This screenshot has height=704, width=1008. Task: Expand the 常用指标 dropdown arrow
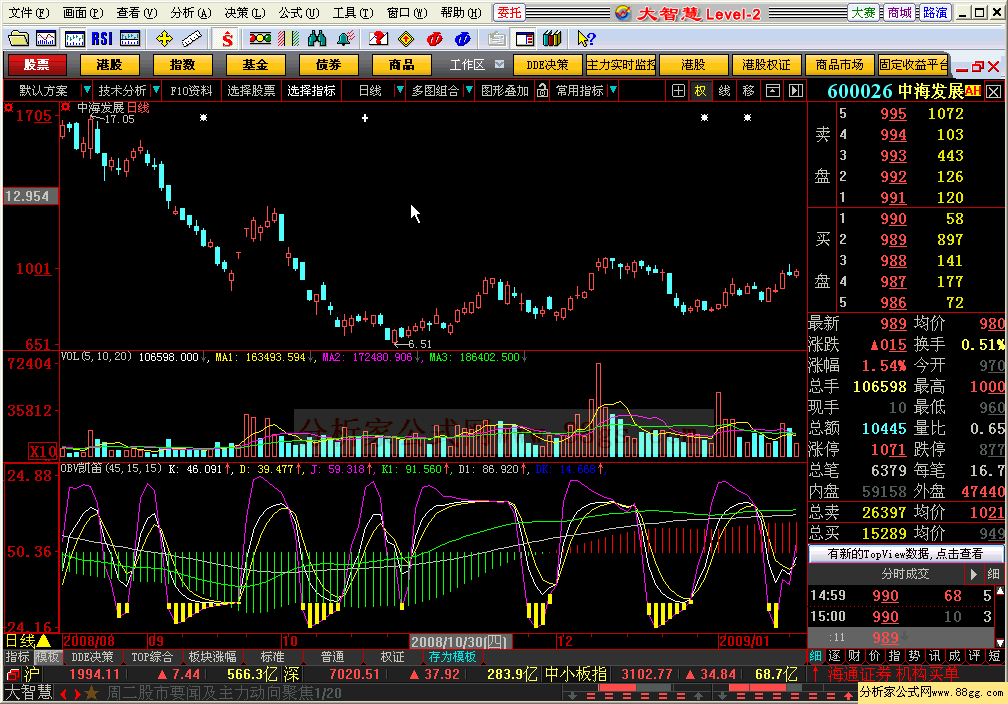613,90
